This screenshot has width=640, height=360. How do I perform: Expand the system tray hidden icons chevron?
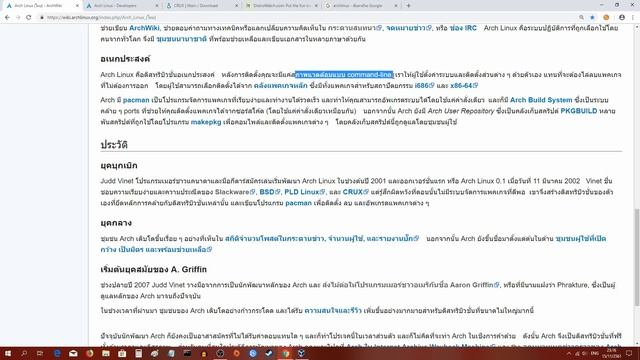[x=569, y=353]
